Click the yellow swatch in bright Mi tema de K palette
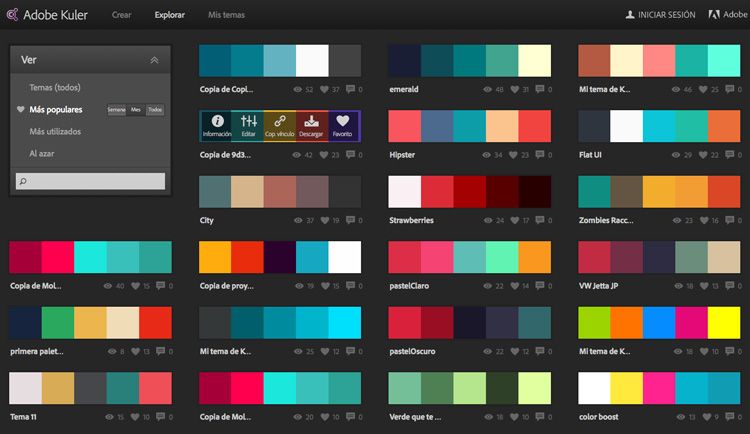750x434 pixels. pyautogui.click(x=724, y=323)
